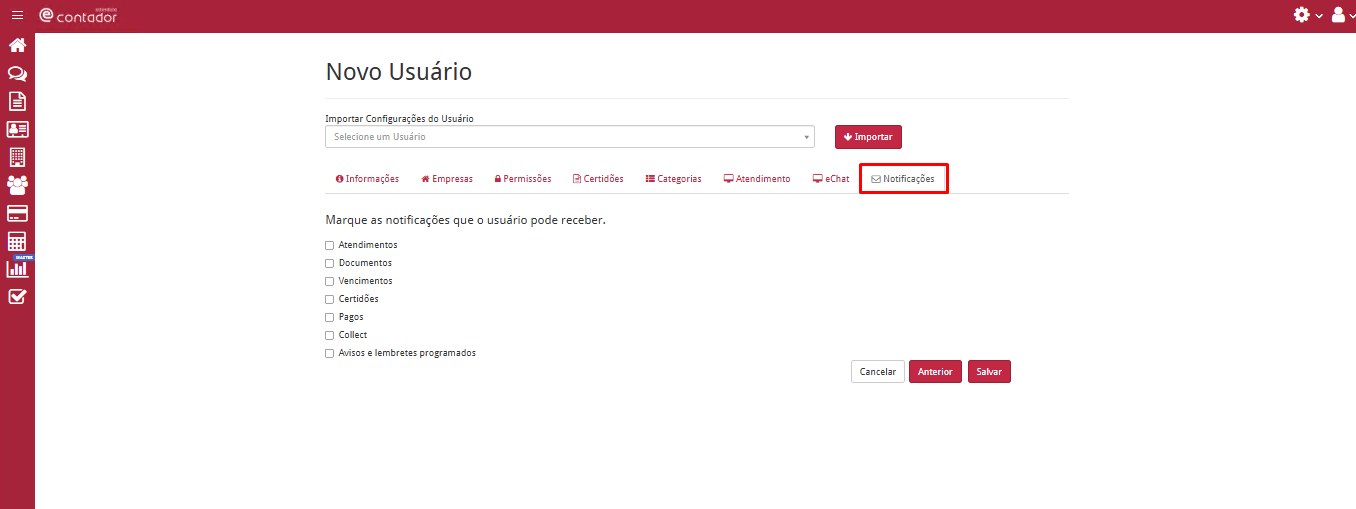Click the 'Importar Configurações do Usuário' label
The image size is (1356, 509).
[x=399, y=118]
